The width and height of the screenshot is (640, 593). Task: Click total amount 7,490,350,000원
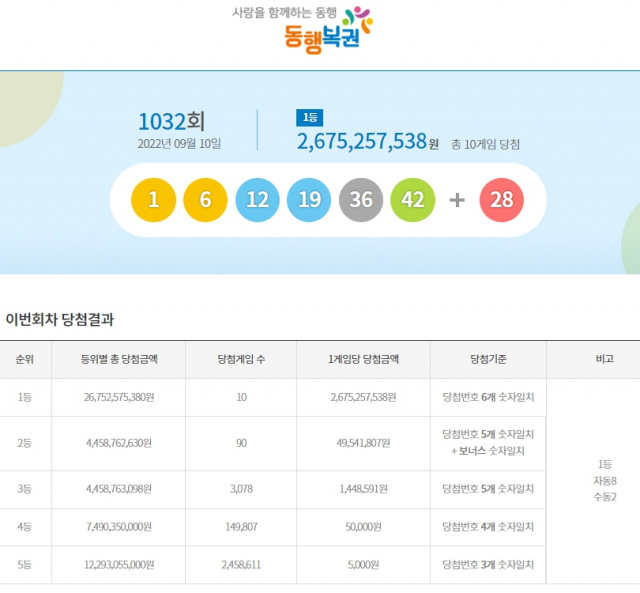point(119,527)
